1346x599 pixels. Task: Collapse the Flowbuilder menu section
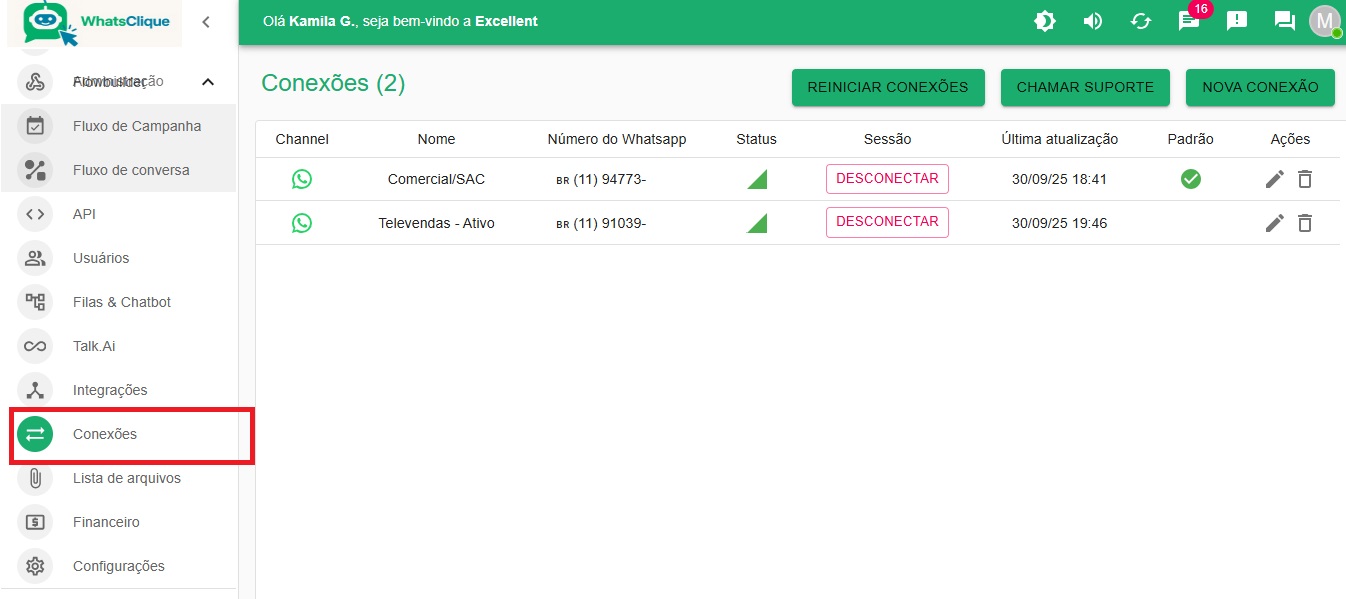208,82
